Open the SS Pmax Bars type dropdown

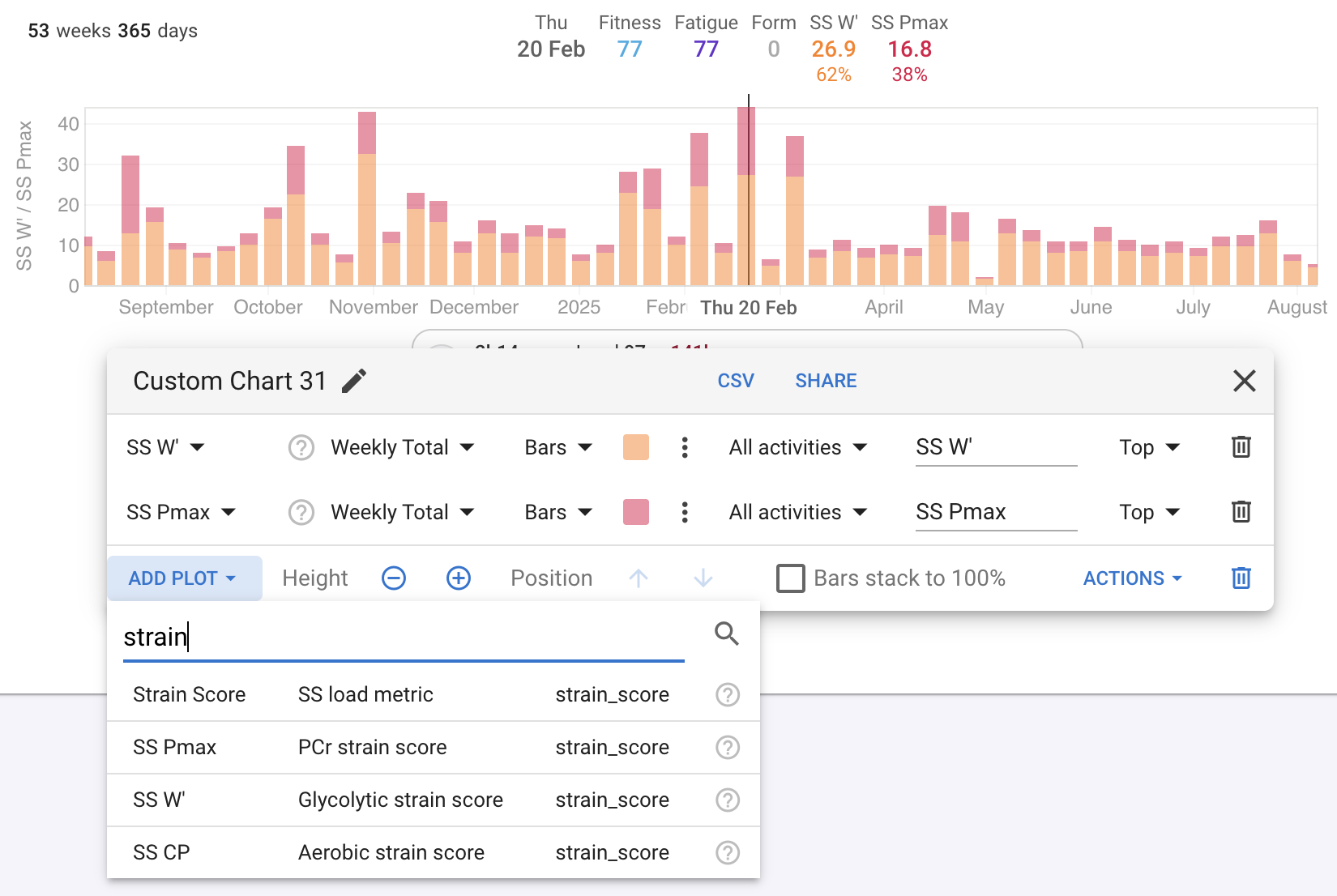tap(558, 512)
